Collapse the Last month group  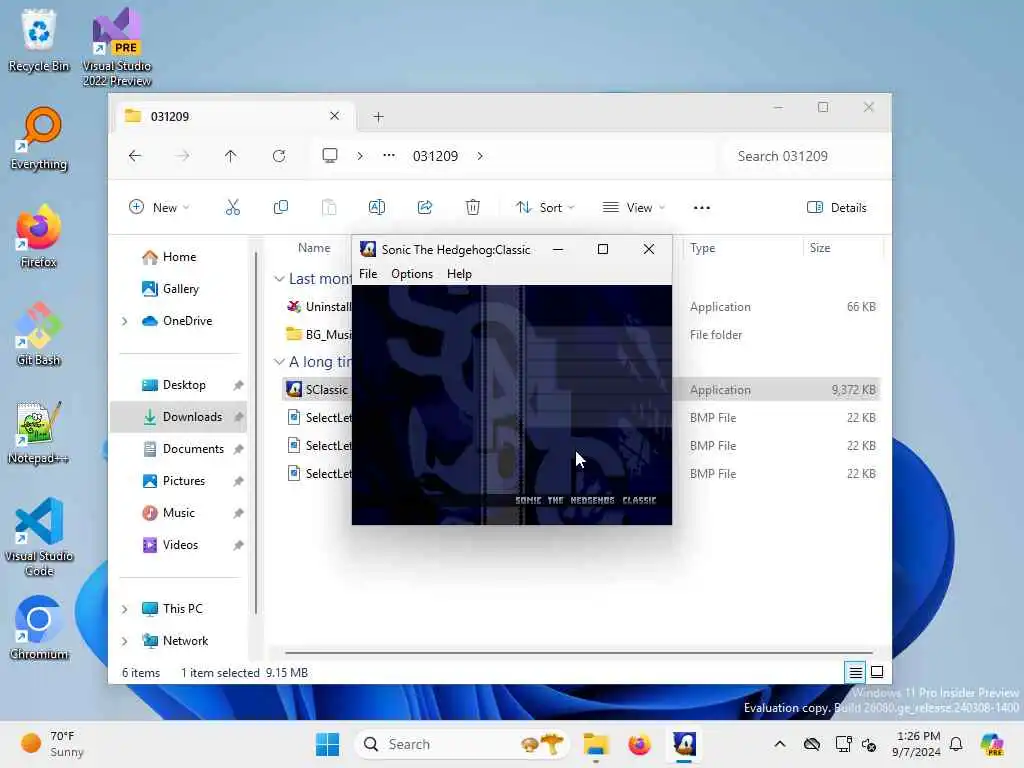pos(279,279)
